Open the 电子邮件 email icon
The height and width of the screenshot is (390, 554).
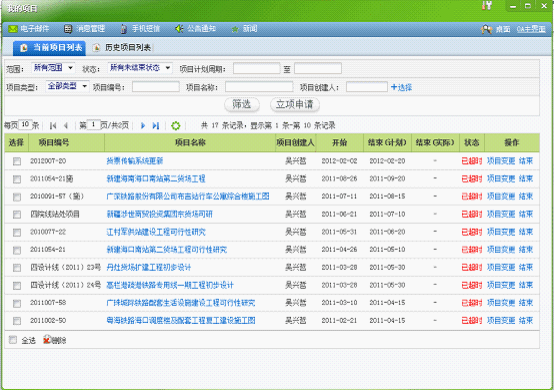click(13, 29)
